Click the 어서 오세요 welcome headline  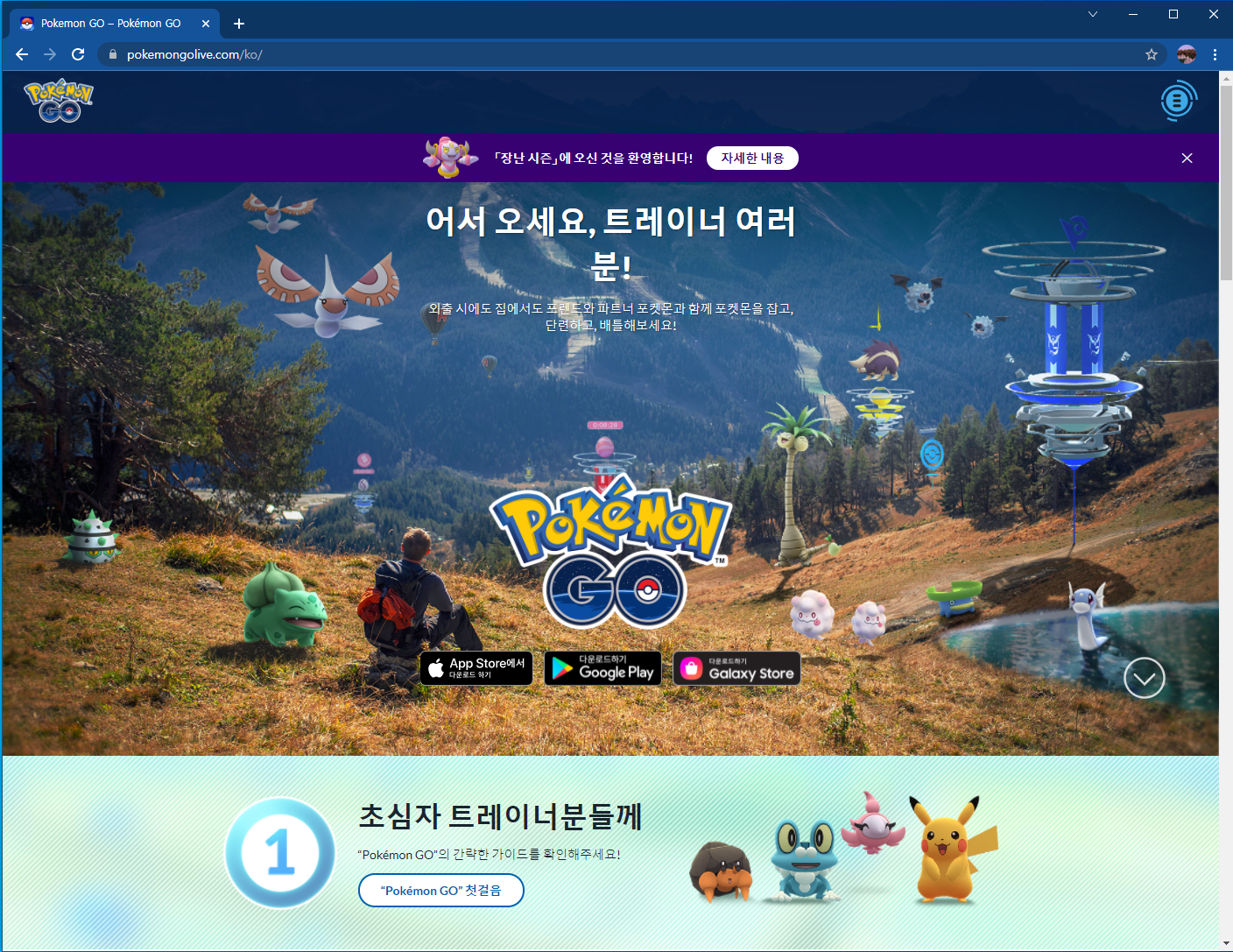point(610,243)
